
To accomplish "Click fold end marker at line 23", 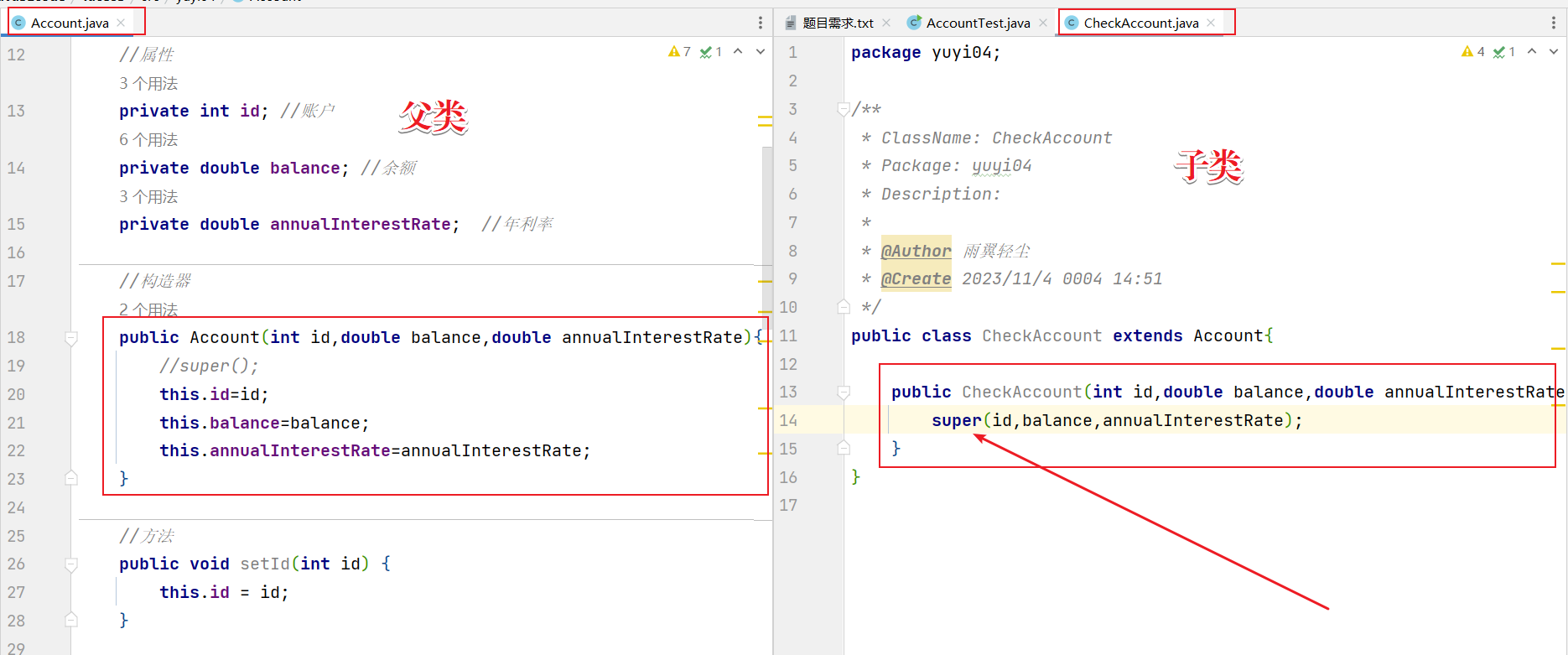I will coord(71,478).
